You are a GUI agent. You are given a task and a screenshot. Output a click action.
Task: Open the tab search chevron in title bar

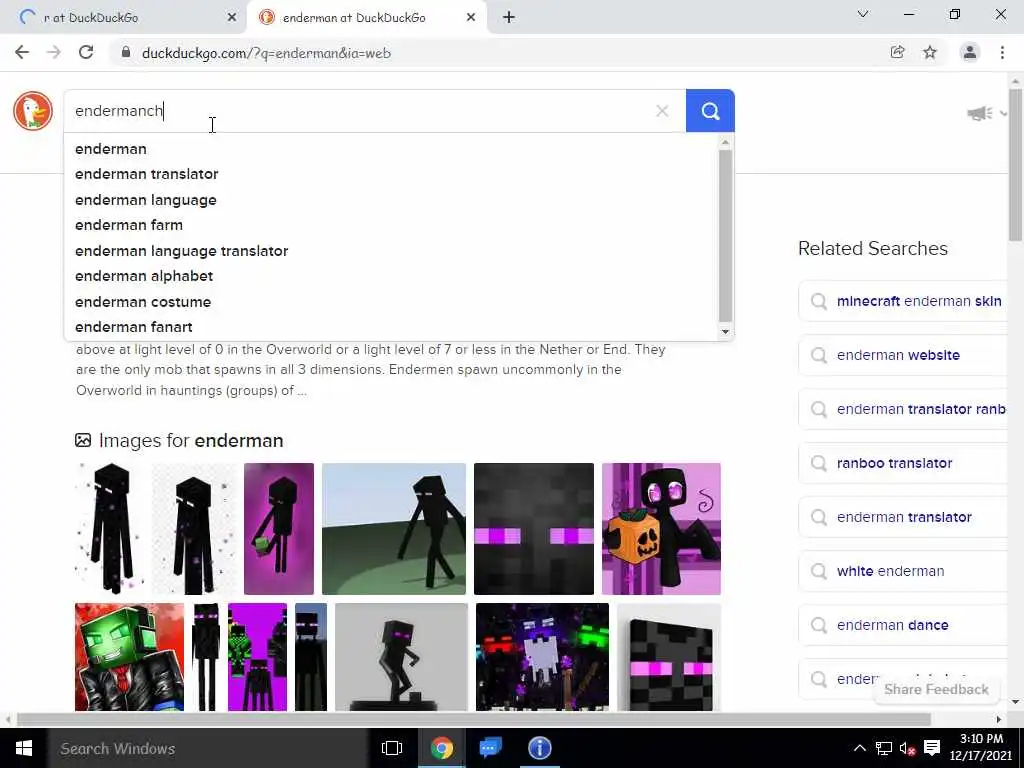pyautogui.click(x=863, y=14)
